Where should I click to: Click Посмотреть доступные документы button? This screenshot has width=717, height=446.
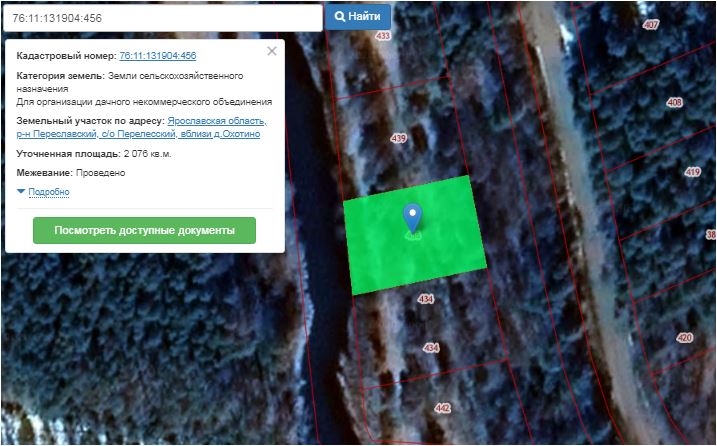tap(144, 230)
